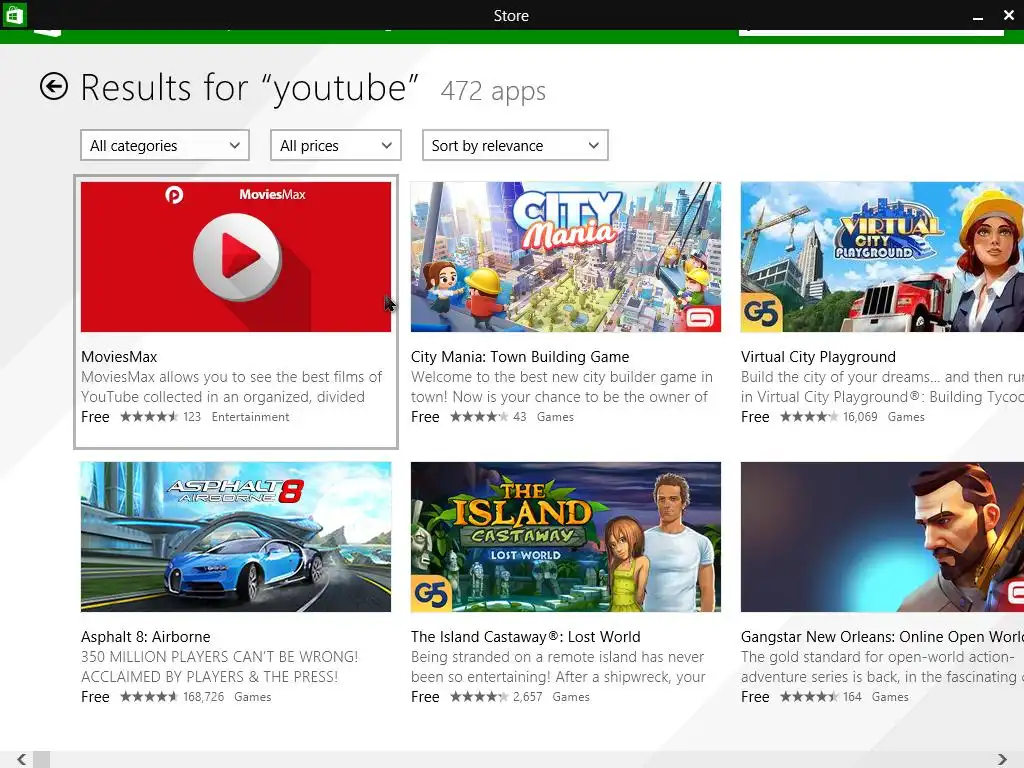The height and width of the screenshot is (768, 1024).
Task: Open The Island Castaway thumbnail
Action: point(566,537)
